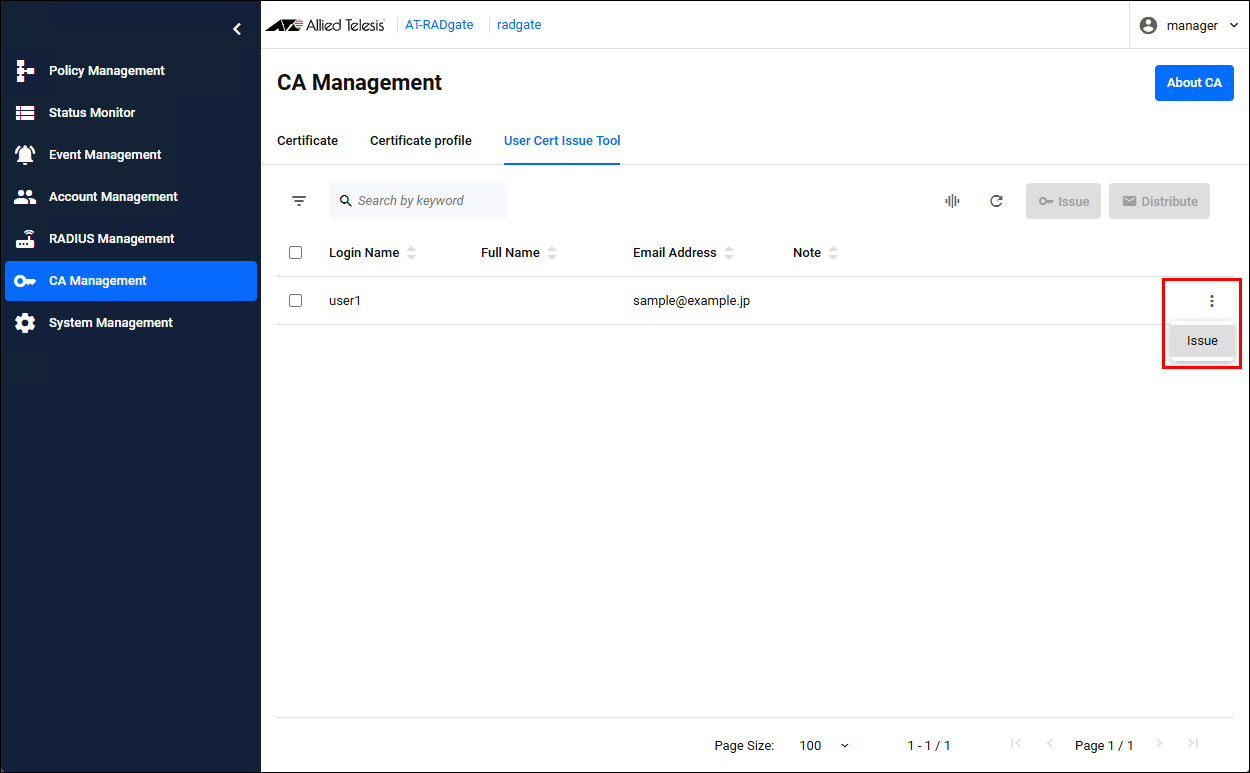Click the System Management gear icon
Viewport: 1250px width, 773px height.
click(25, 323)
